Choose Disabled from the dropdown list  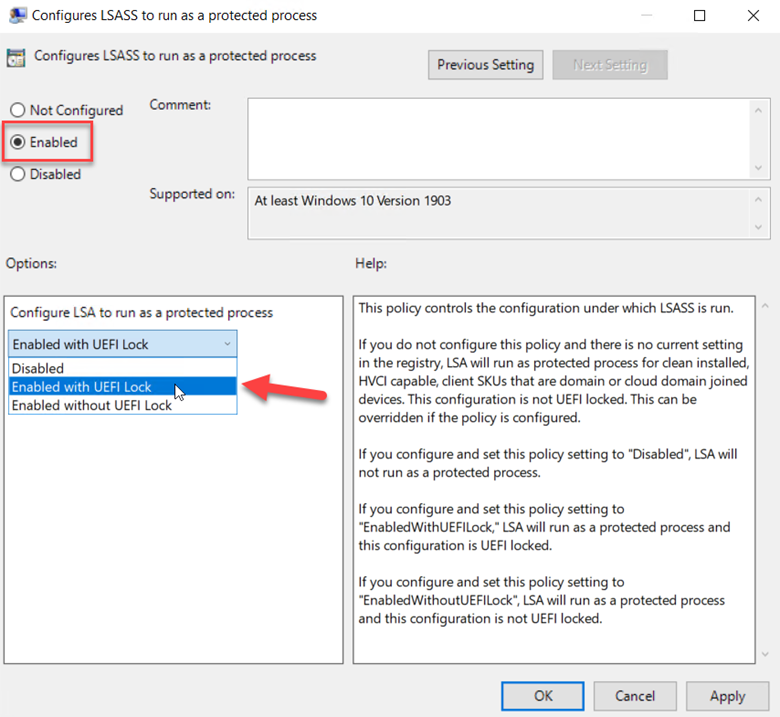click(x=122, y=368)
